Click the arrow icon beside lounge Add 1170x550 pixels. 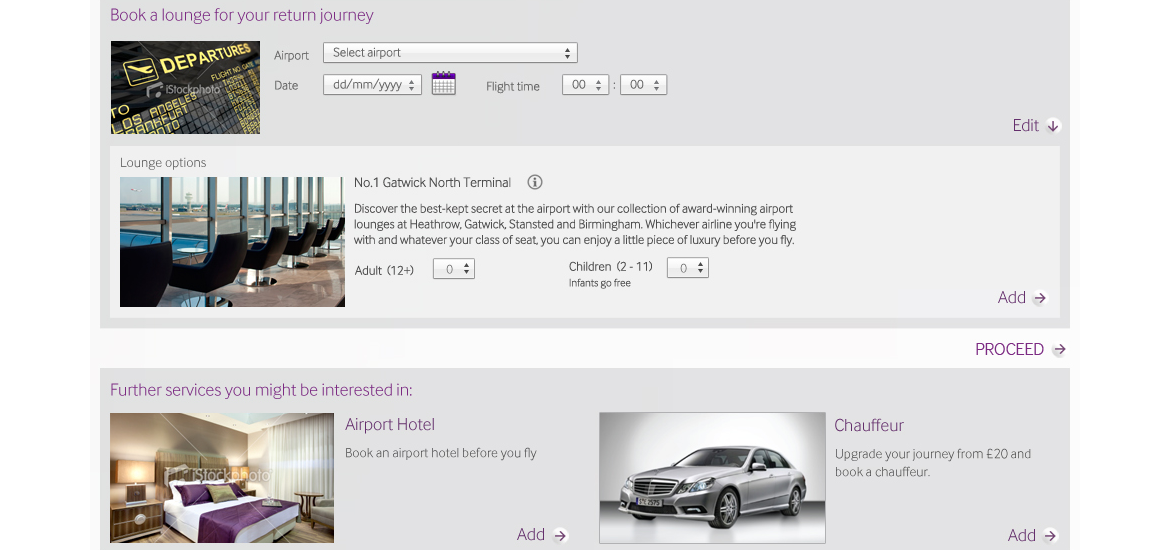pos(1040,298)
